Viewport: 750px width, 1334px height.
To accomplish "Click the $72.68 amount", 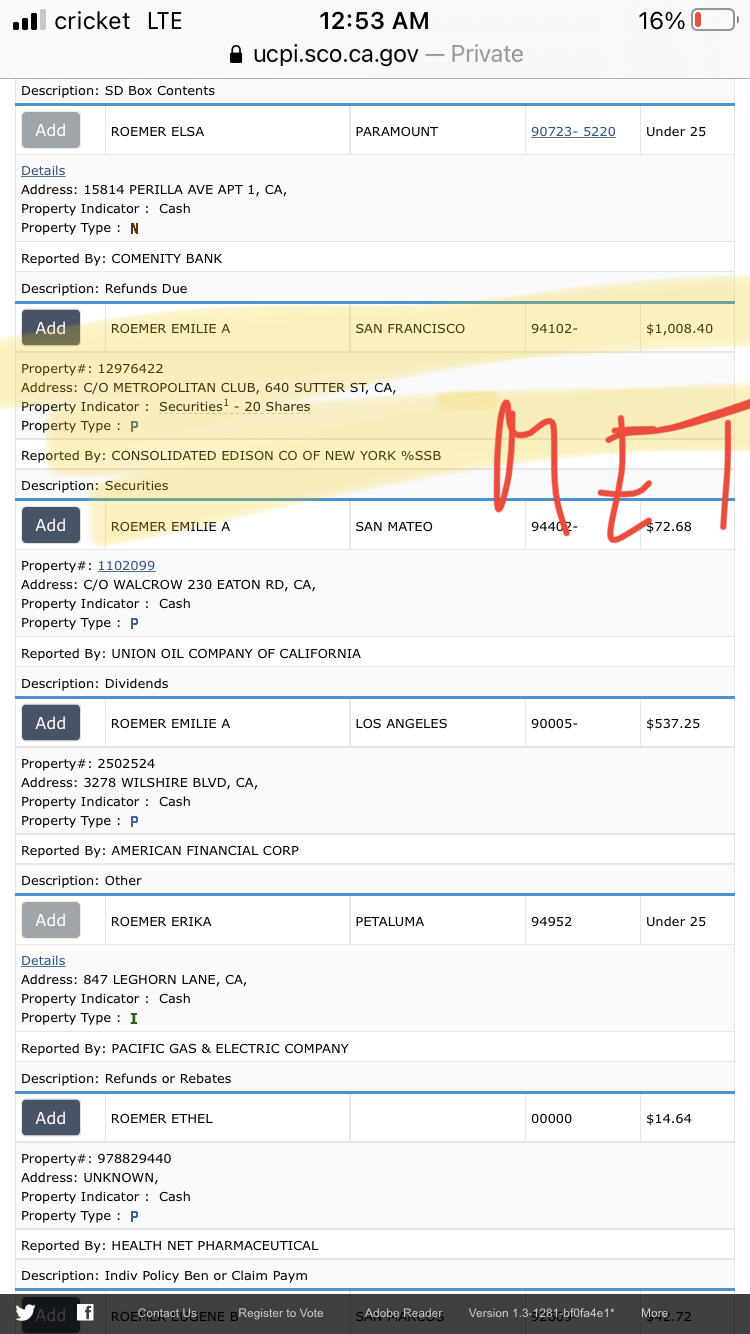I will (x=669, y=526).
